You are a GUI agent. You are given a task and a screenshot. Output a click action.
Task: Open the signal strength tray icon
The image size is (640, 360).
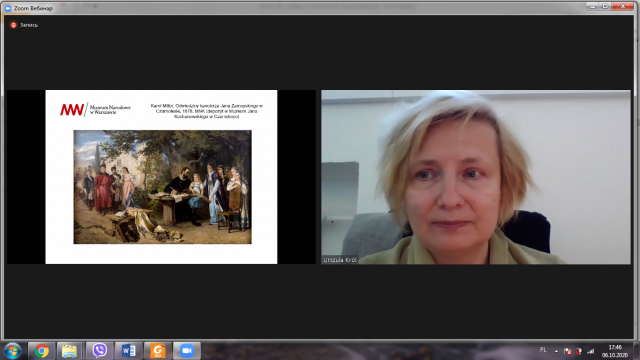pyautogui.click(x=591, y=351)
